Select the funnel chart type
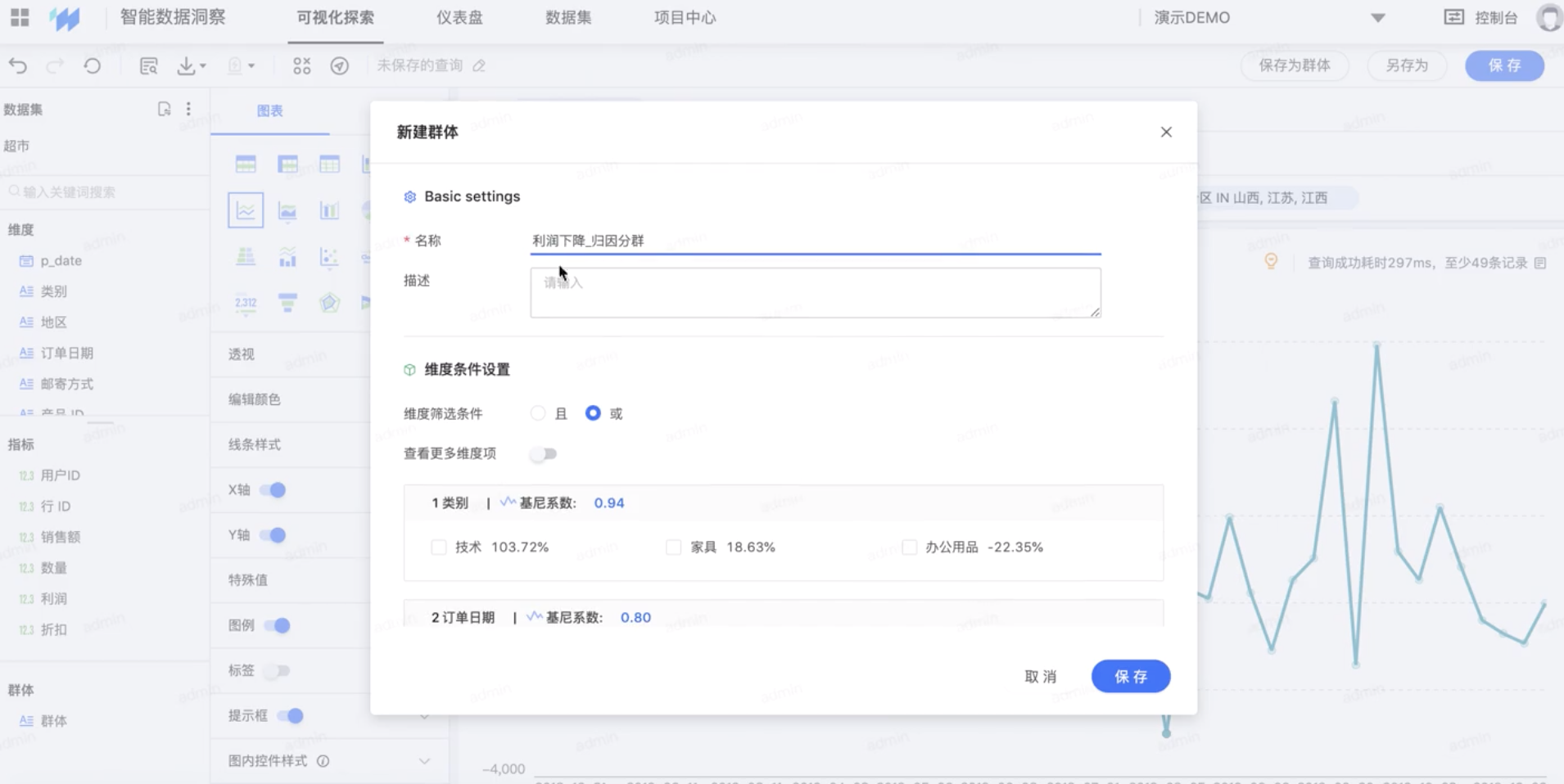The height and width of the screenshot is (784, 1564). [x=287, y=303]
